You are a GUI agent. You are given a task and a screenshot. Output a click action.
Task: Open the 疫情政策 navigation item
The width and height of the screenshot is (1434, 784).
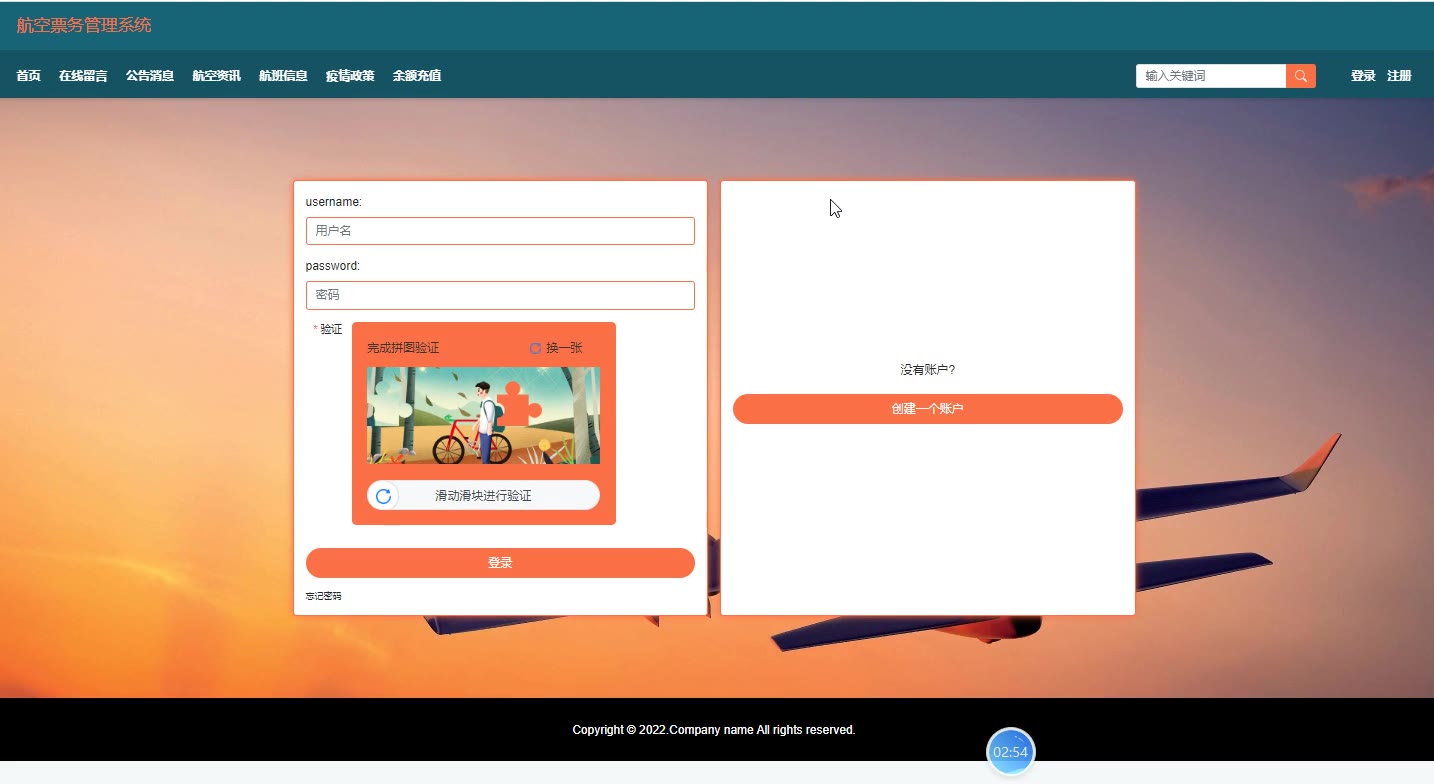350,76
